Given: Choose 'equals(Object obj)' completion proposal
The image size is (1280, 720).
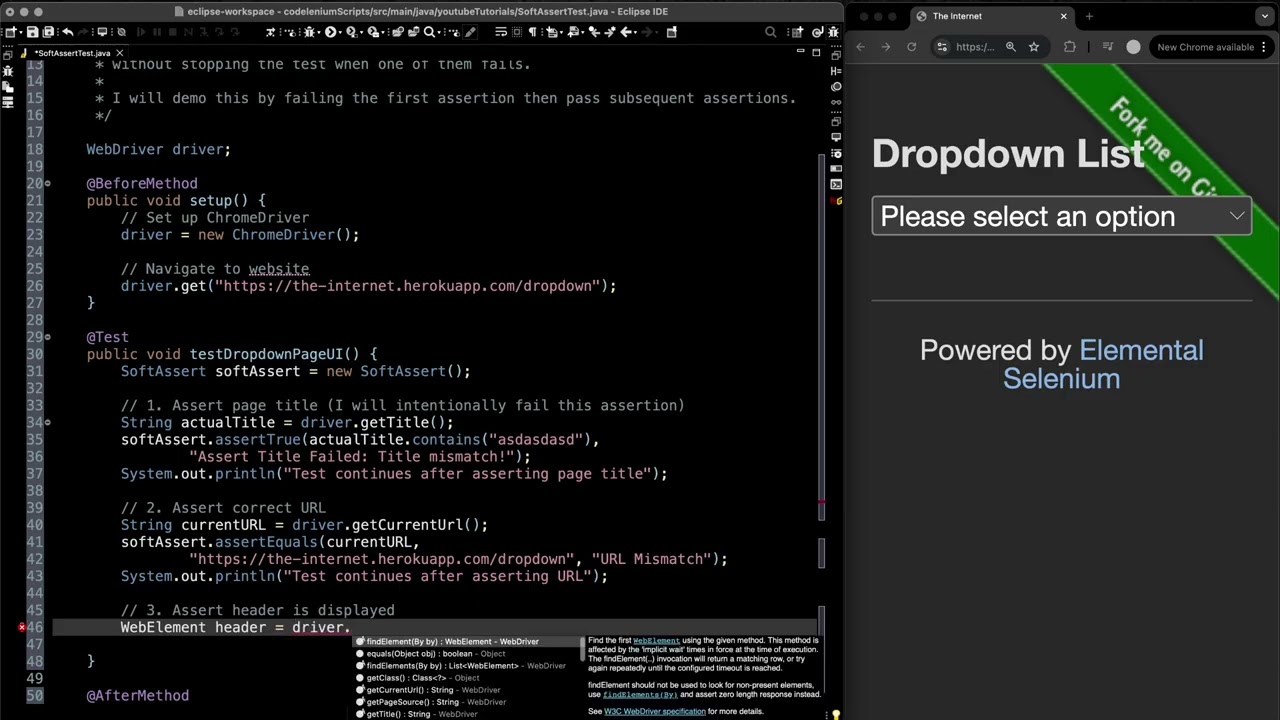Looking at the screenshot, I should click(467, 653).
